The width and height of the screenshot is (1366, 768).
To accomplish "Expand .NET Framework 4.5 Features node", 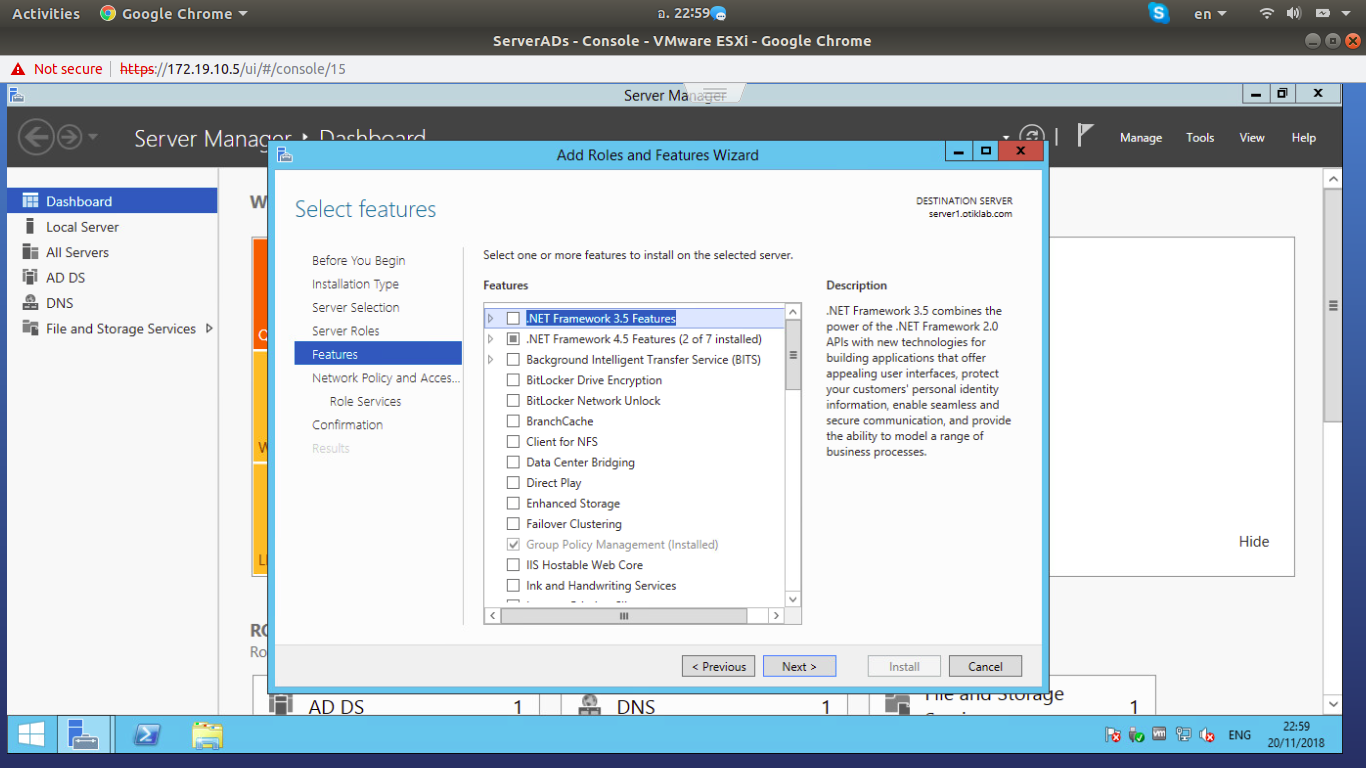I will (x=490, y=339).
